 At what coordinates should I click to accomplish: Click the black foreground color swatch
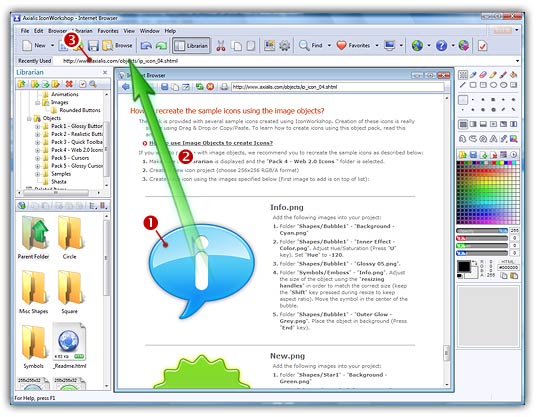(x=464, y=266)
